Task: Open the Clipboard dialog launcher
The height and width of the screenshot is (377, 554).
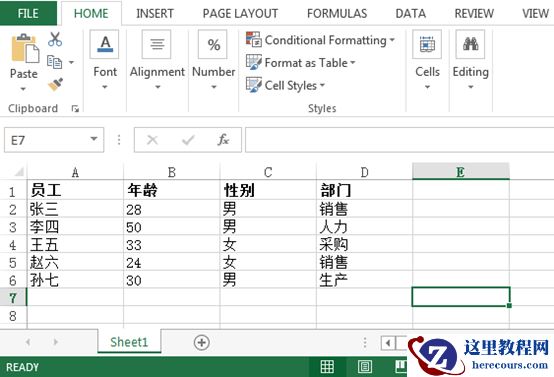Action: 75,108
